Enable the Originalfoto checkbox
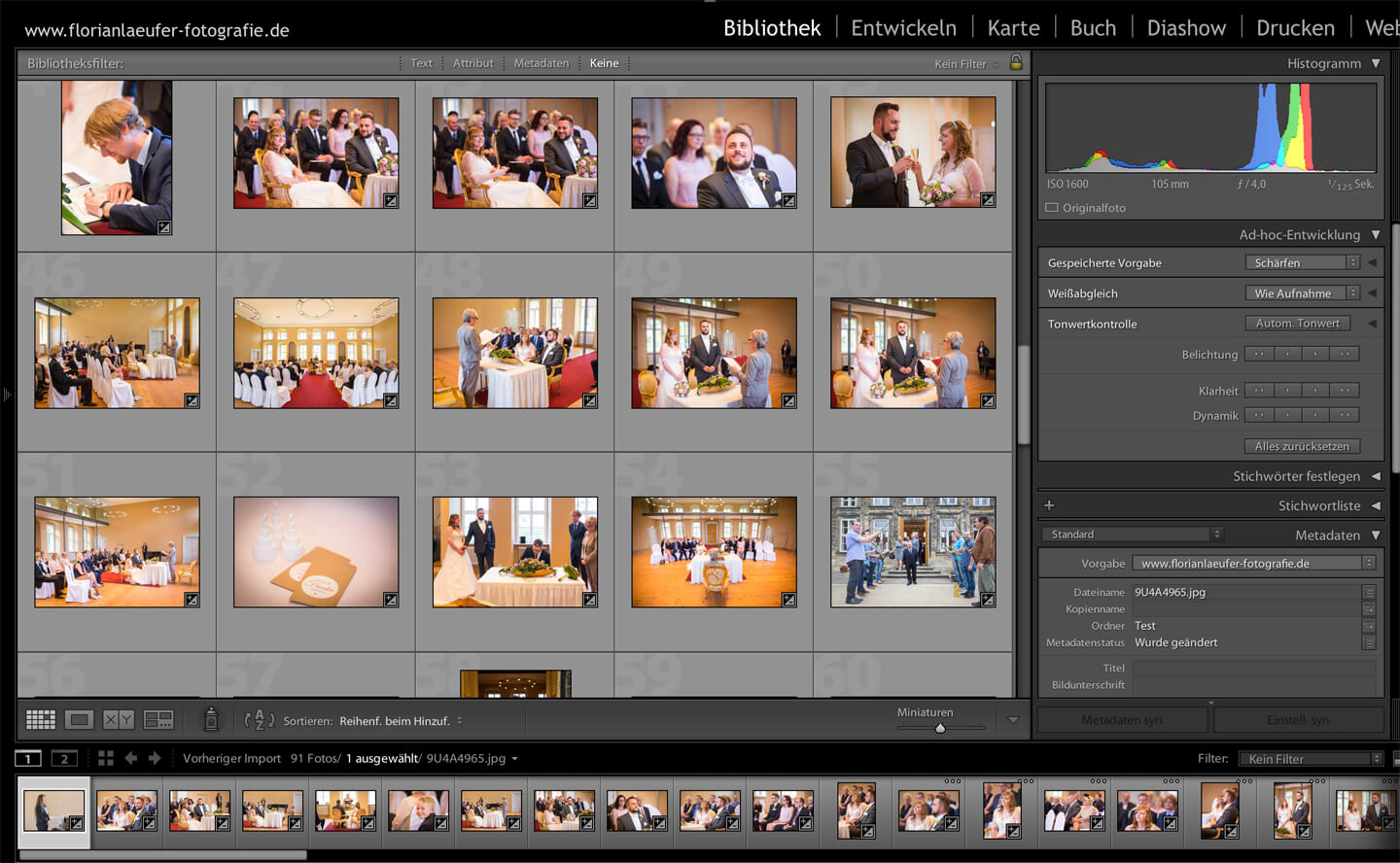Screen dimensions: 1400x863 pos(1051,207)
